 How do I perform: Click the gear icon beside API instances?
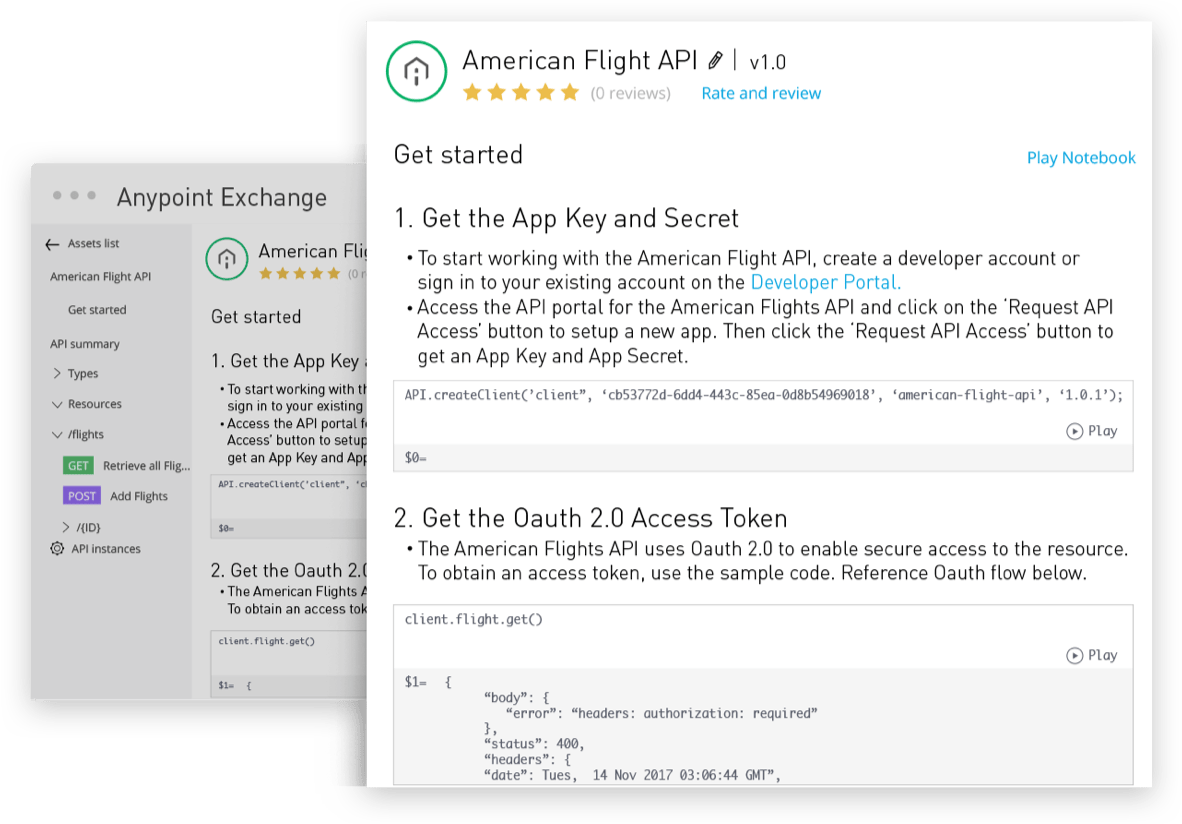coord(57,548)
